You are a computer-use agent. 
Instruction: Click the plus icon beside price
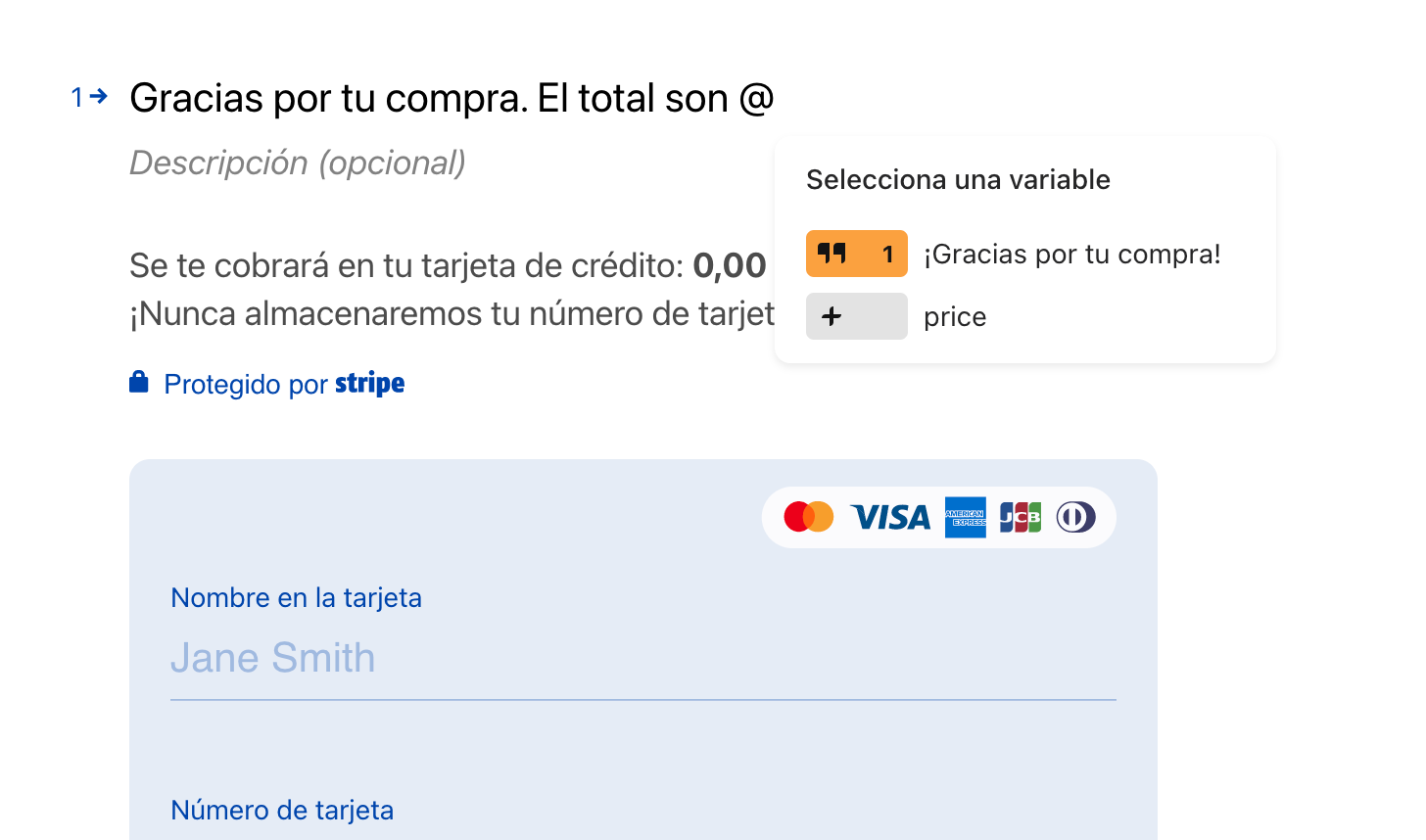click(x=856, y=316)
